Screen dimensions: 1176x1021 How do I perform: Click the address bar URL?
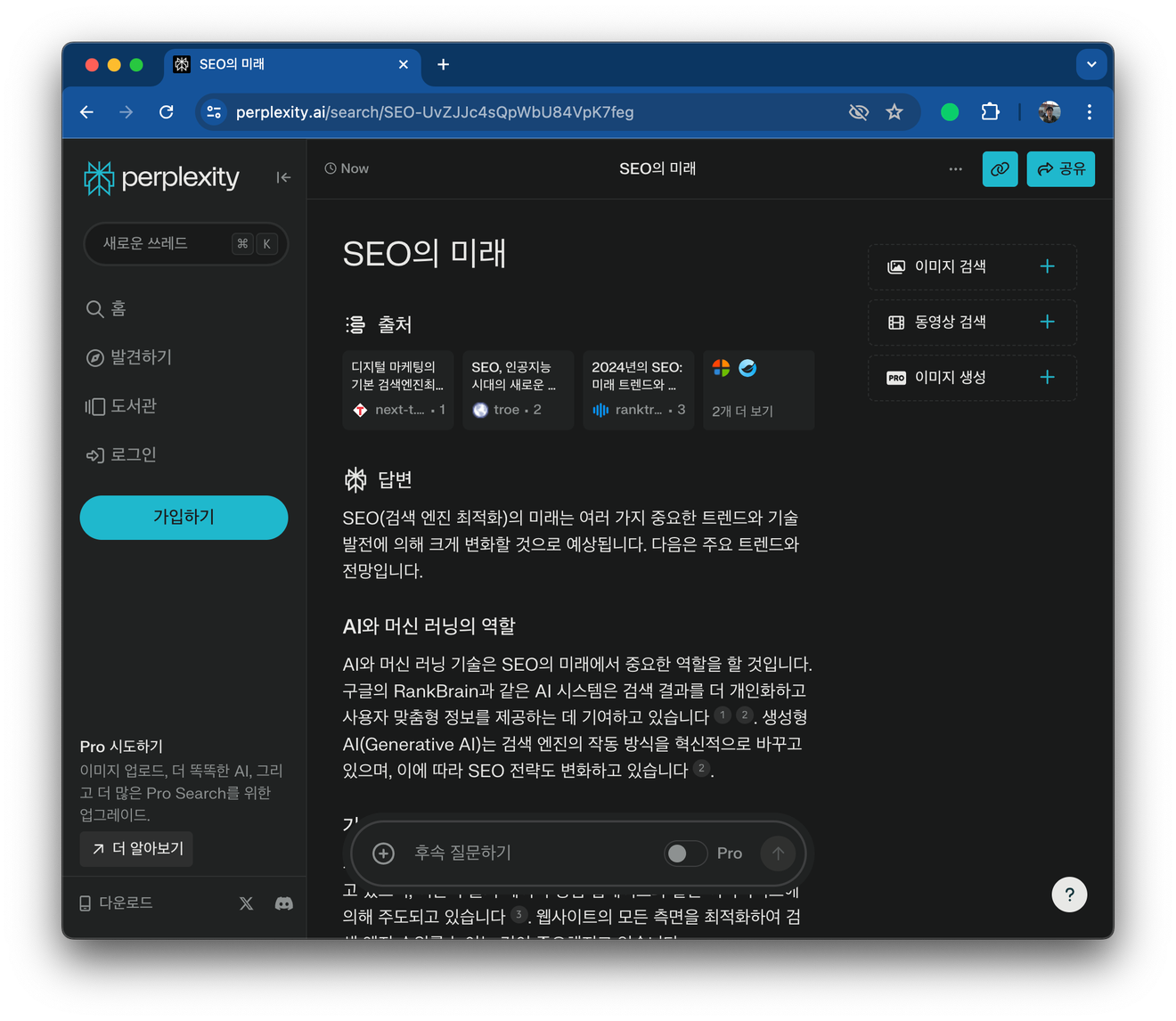[x=435, y=112]
